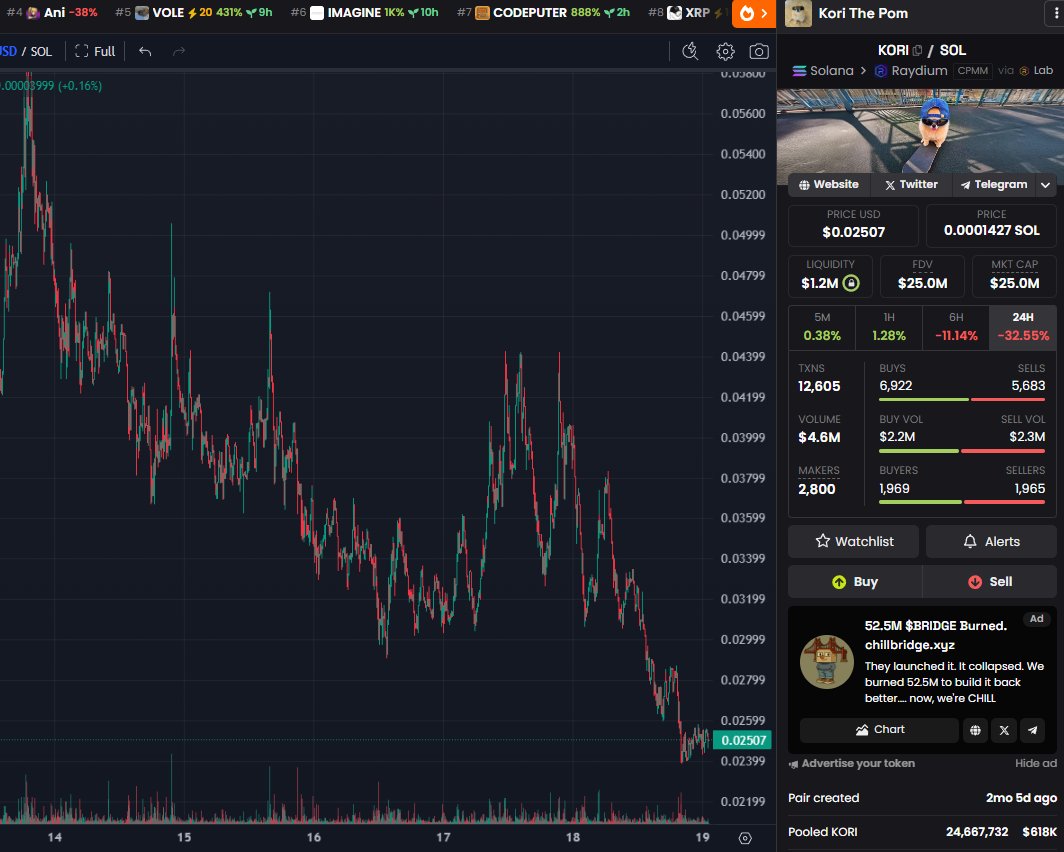This screenshot has height=852, width=1064.
Task: Click the buys versus sells ratio bar
Action: tap(962, 400)
